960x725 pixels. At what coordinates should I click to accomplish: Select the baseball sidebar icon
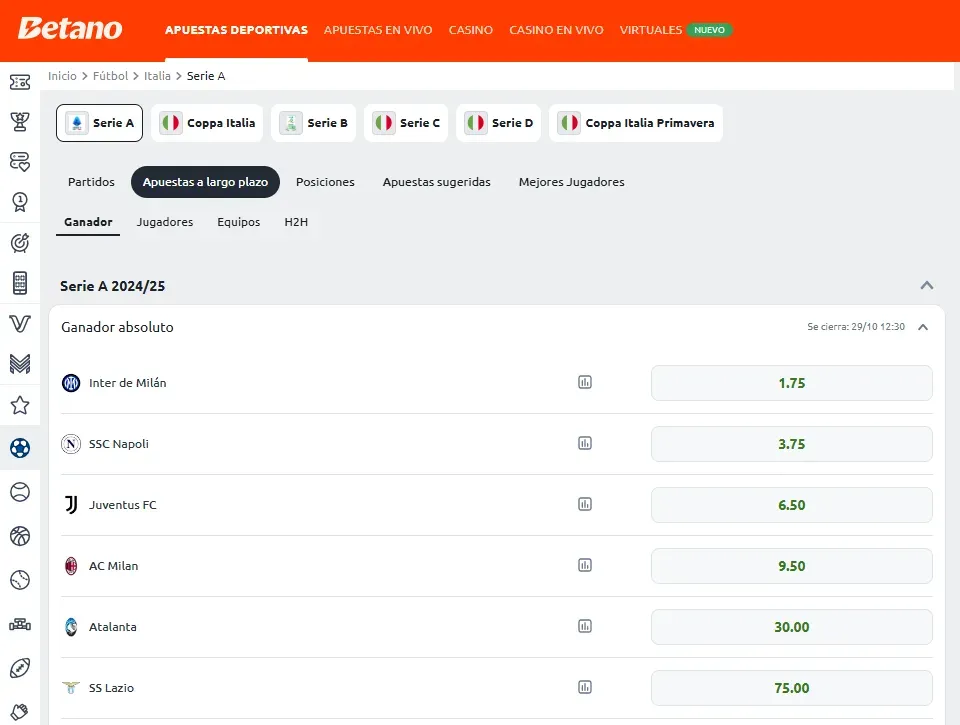coord(20,579)
